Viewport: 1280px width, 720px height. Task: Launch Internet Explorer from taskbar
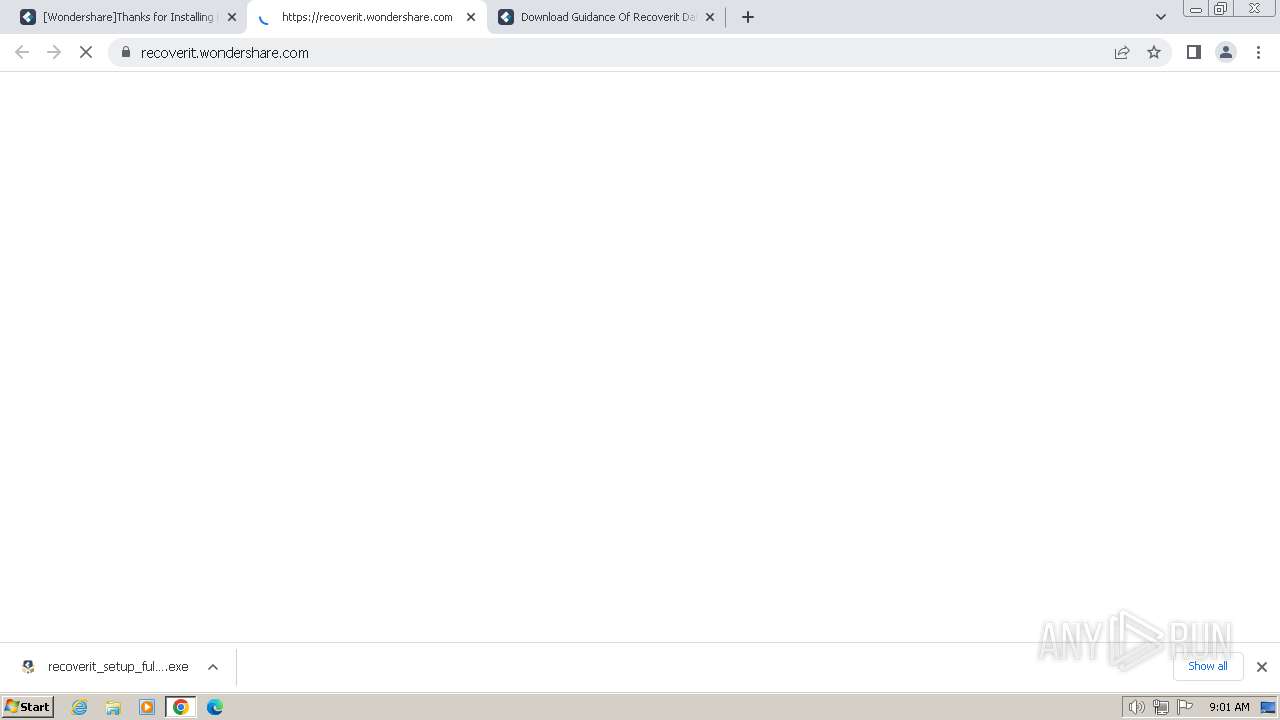click(x=80, y=707)
